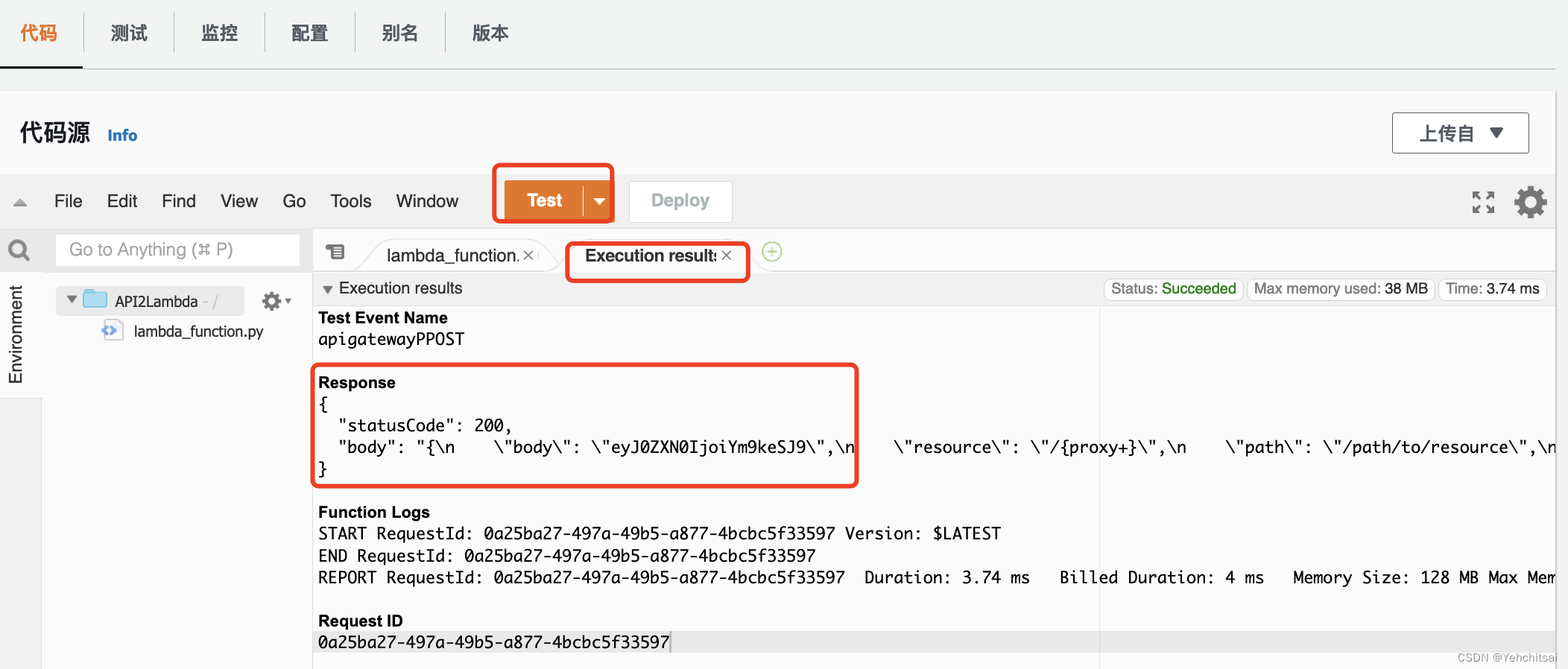1568x669 pixels.
Task: Click the apigatewayPPOST event name
Action: [x=391, y=340]
